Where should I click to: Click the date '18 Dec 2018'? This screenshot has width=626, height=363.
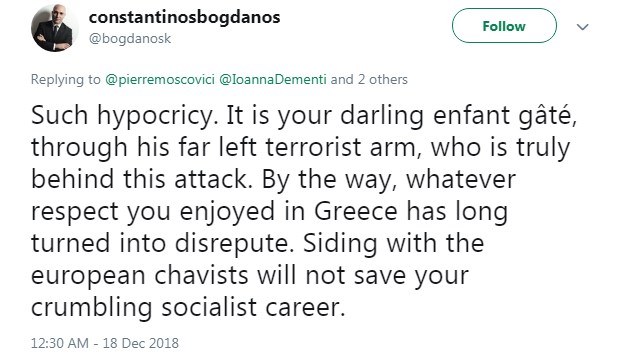pos(141,343)
